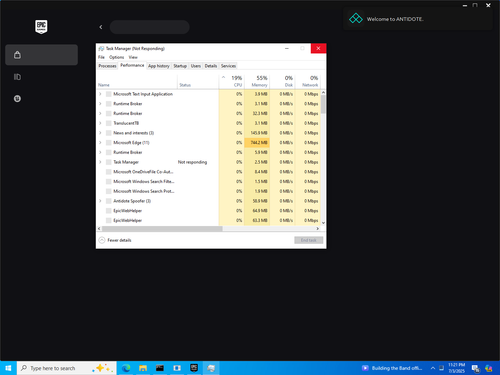Launch Microsoft Edge from the taskbar

126,368
